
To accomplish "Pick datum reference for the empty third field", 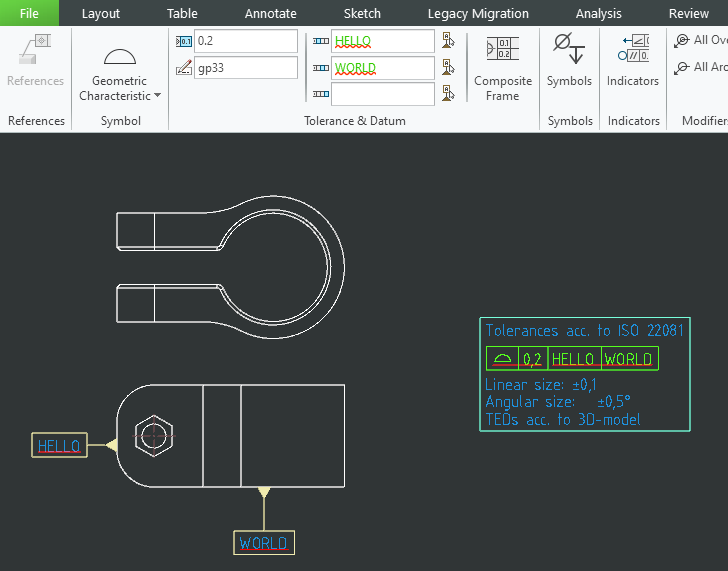I will tap(448, 94).
